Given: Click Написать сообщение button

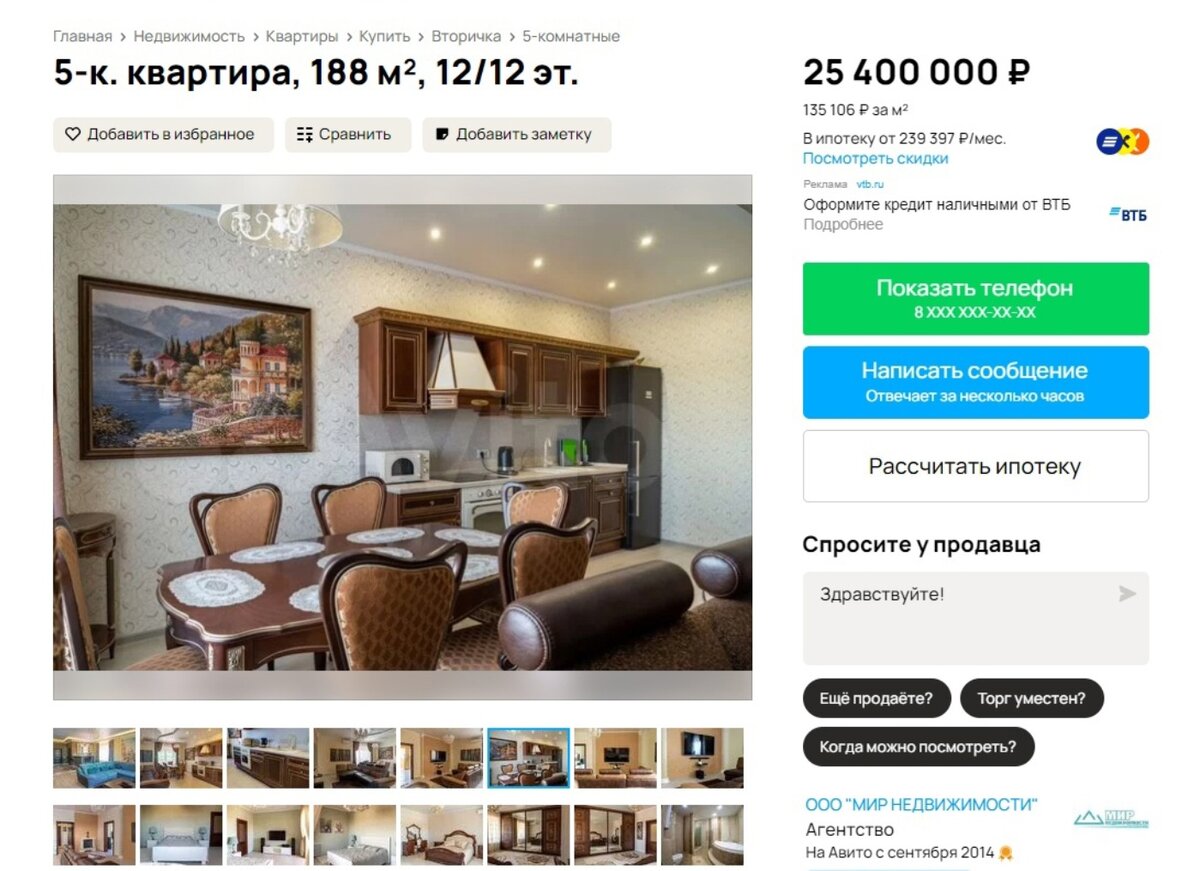Looking at the screenshot, I should point(976,382).
